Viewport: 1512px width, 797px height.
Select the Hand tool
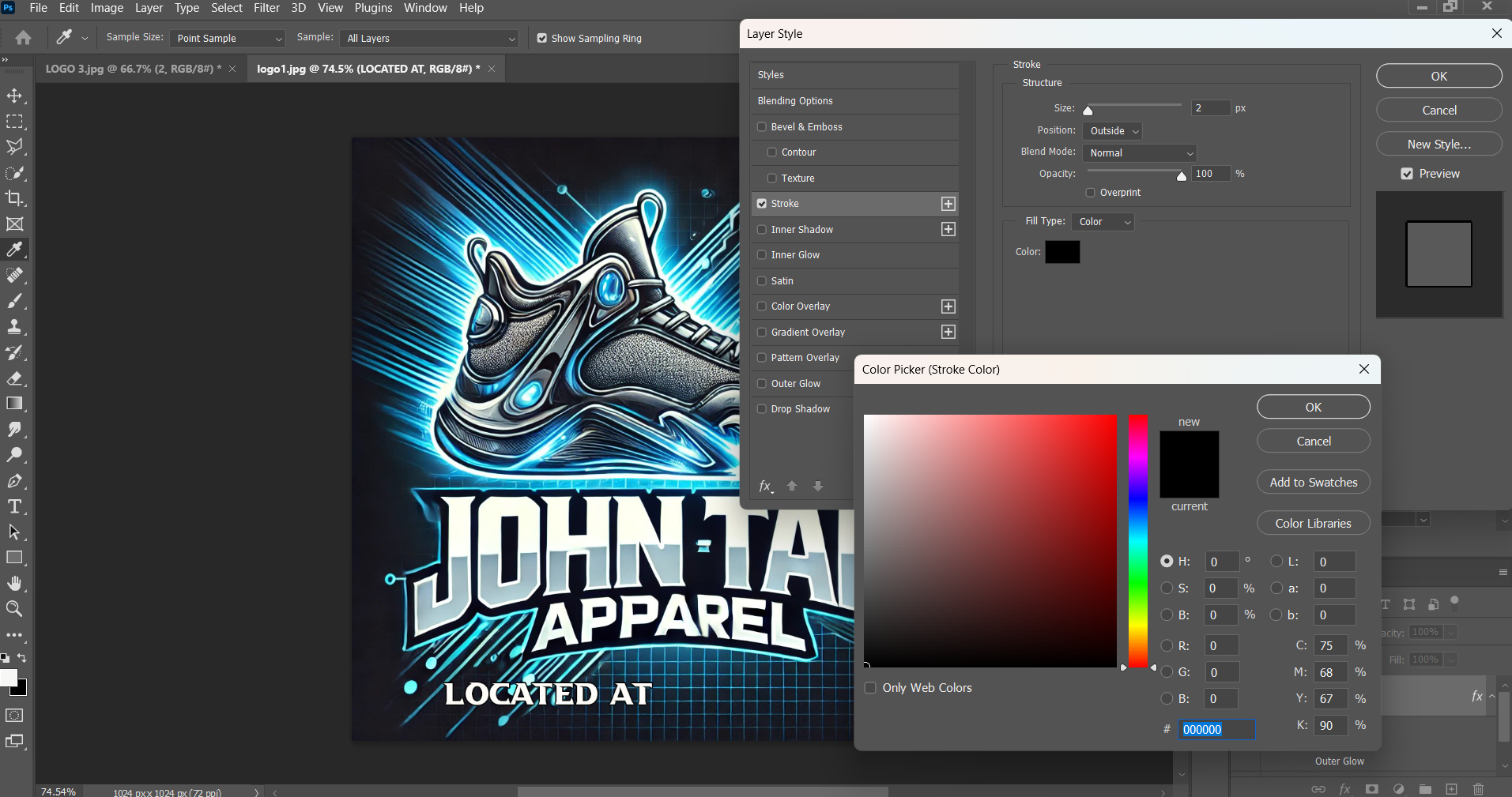click(14, 583)
